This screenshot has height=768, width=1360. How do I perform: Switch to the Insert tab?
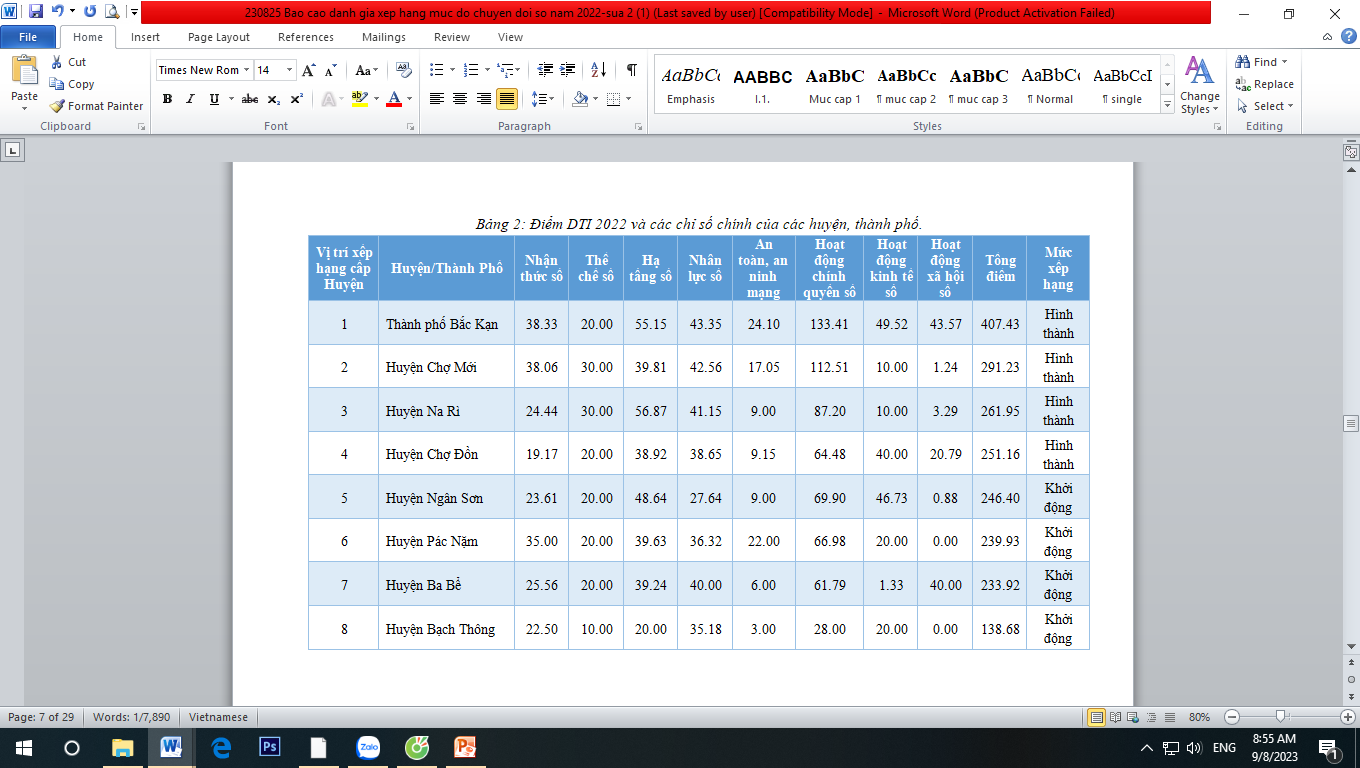[145, 37]
